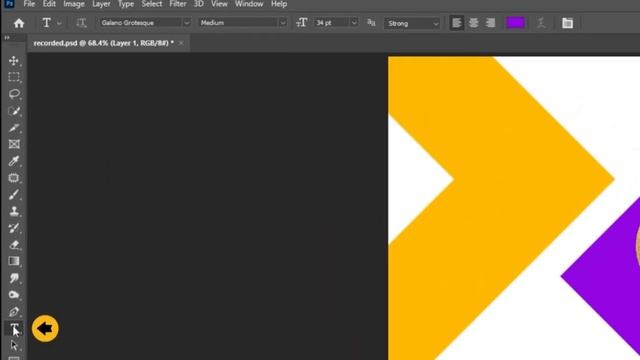Viewport: 640px width, 360px height.
Task: Select the Magic Wand tool
Action: 14,111
